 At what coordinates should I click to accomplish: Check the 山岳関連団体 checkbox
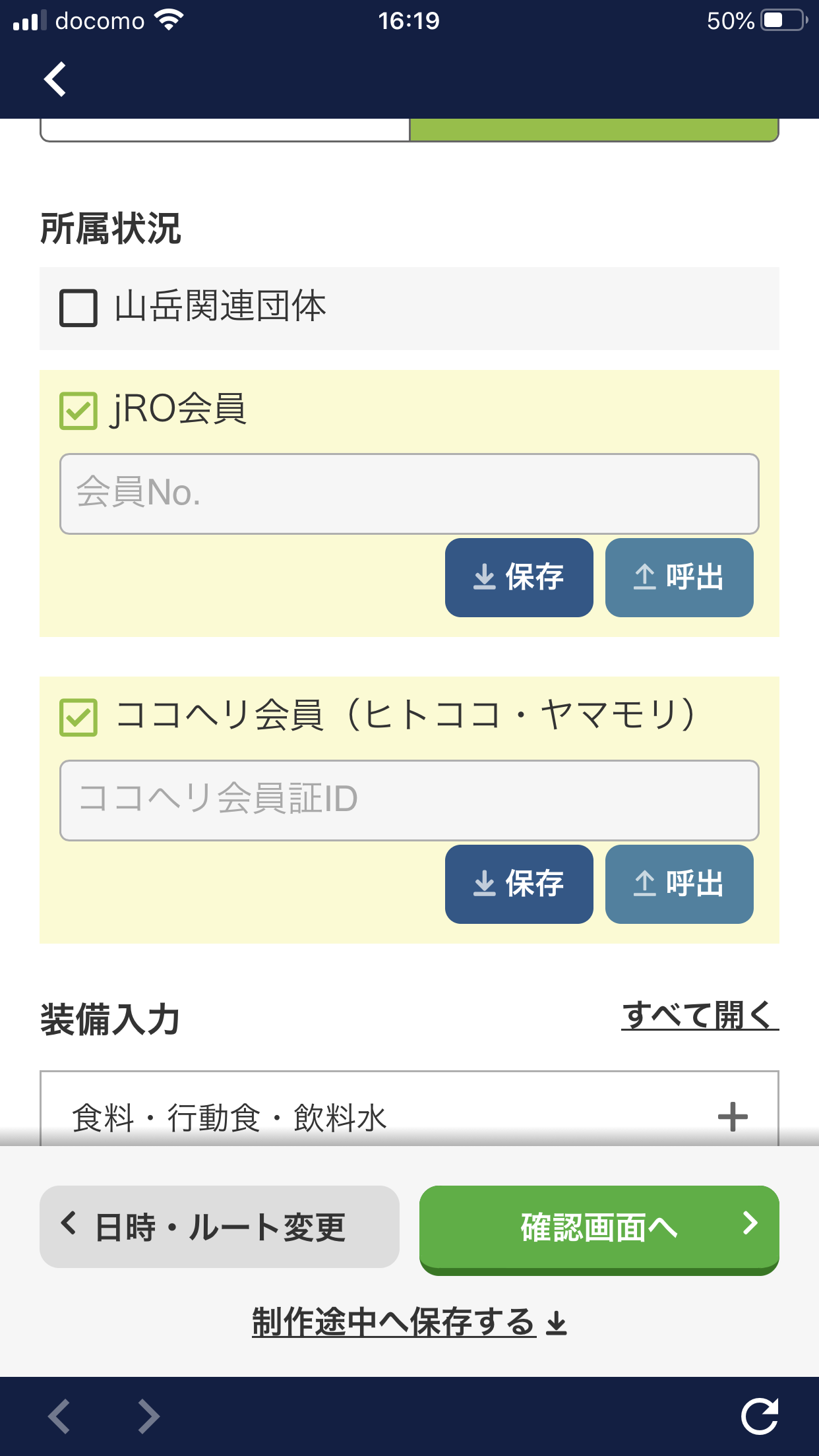tap(78, 308)
